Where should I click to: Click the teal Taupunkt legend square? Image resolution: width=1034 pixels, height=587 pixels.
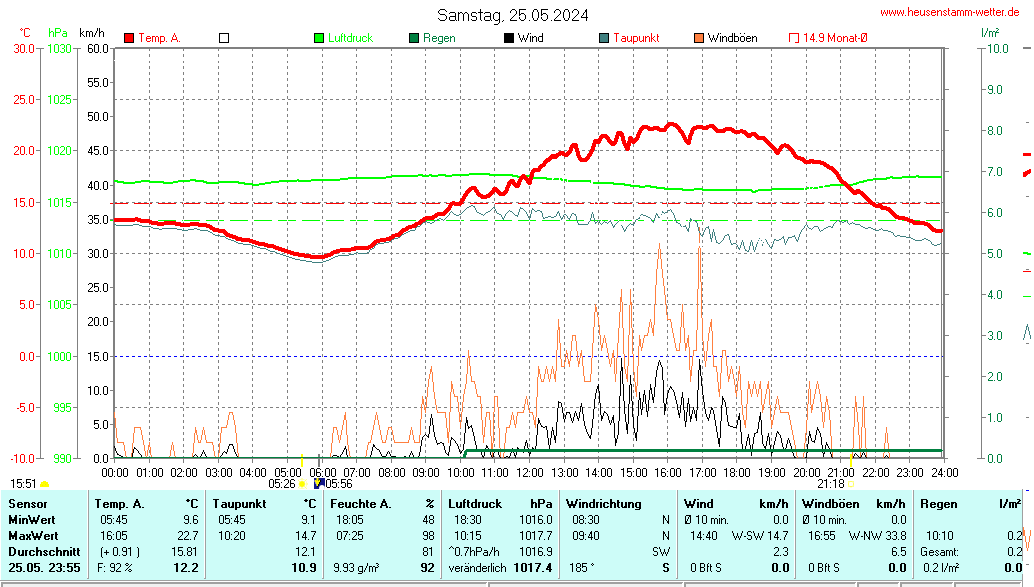(x=604, y=38)
